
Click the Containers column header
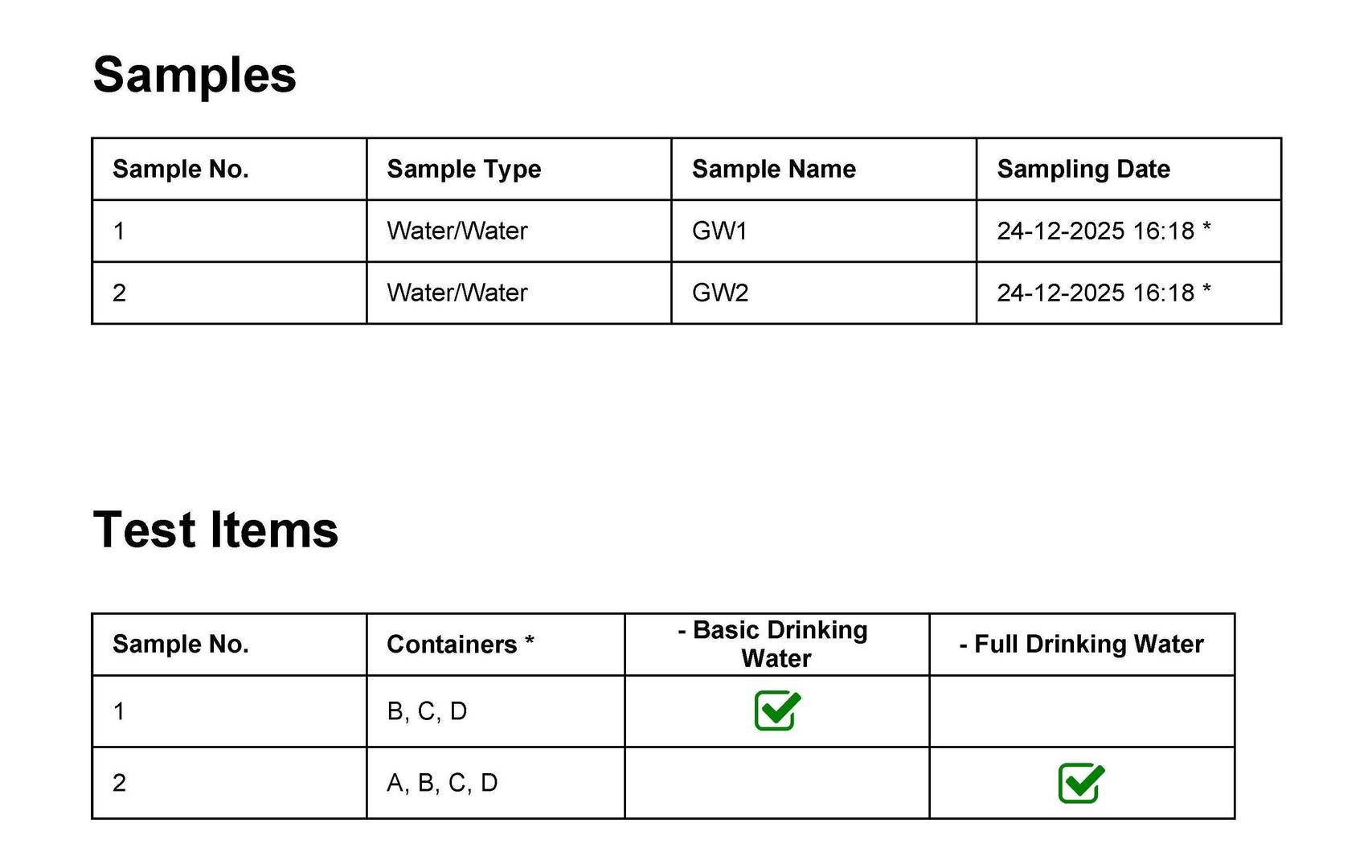(460, 644)
